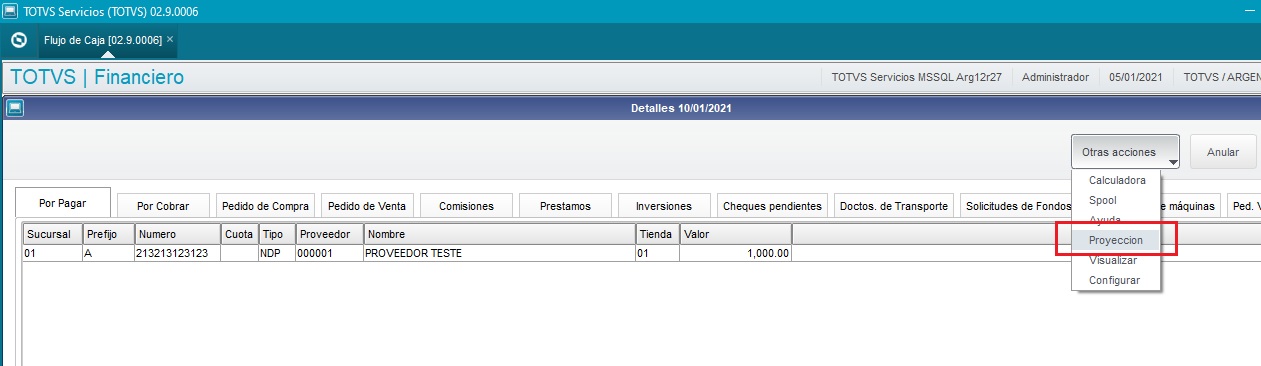Switch to the Inversiones tab
Image resolution: width=1261 pixels, height=366 pixels.
(x=664, y=206)
